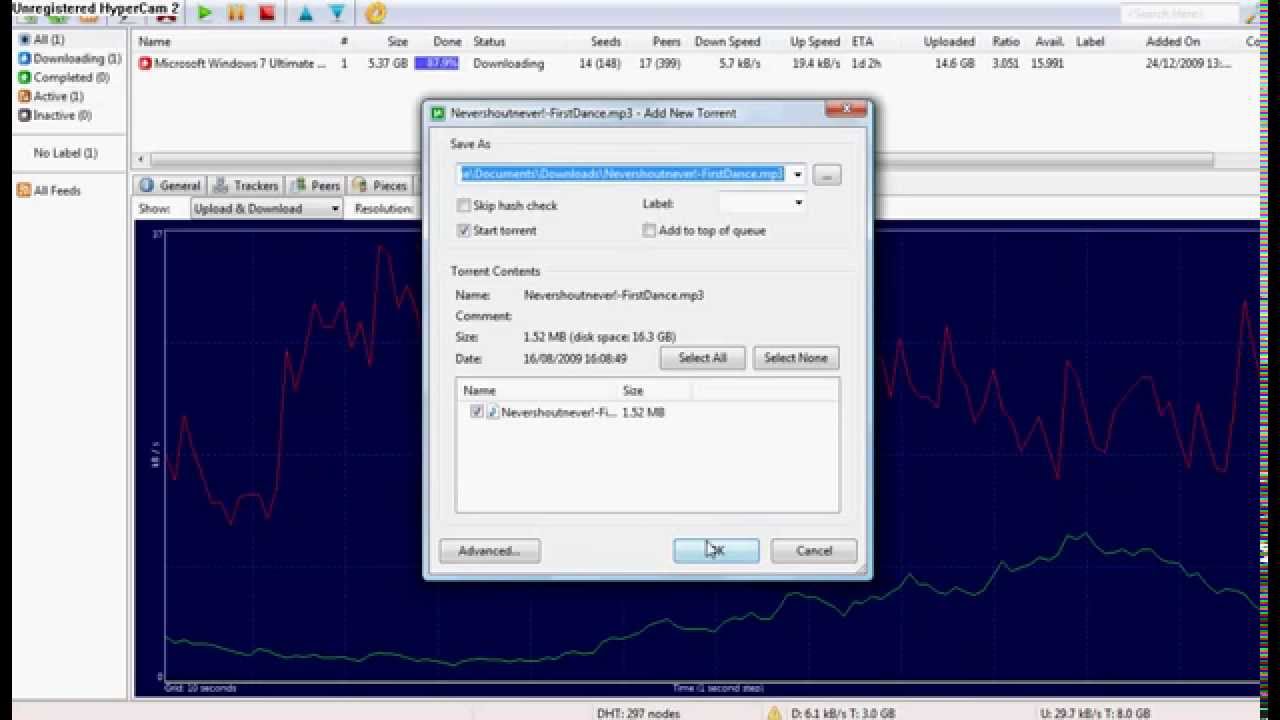Sort torrents by Seeds column
Screen dimensions: 1280x720
pos(606,41)
